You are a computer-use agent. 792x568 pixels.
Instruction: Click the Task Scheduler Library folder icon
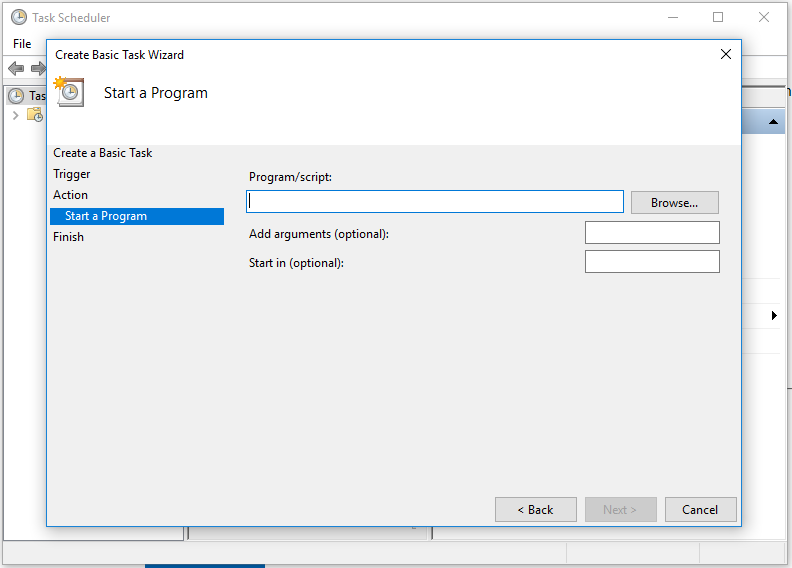pos(35,115)
